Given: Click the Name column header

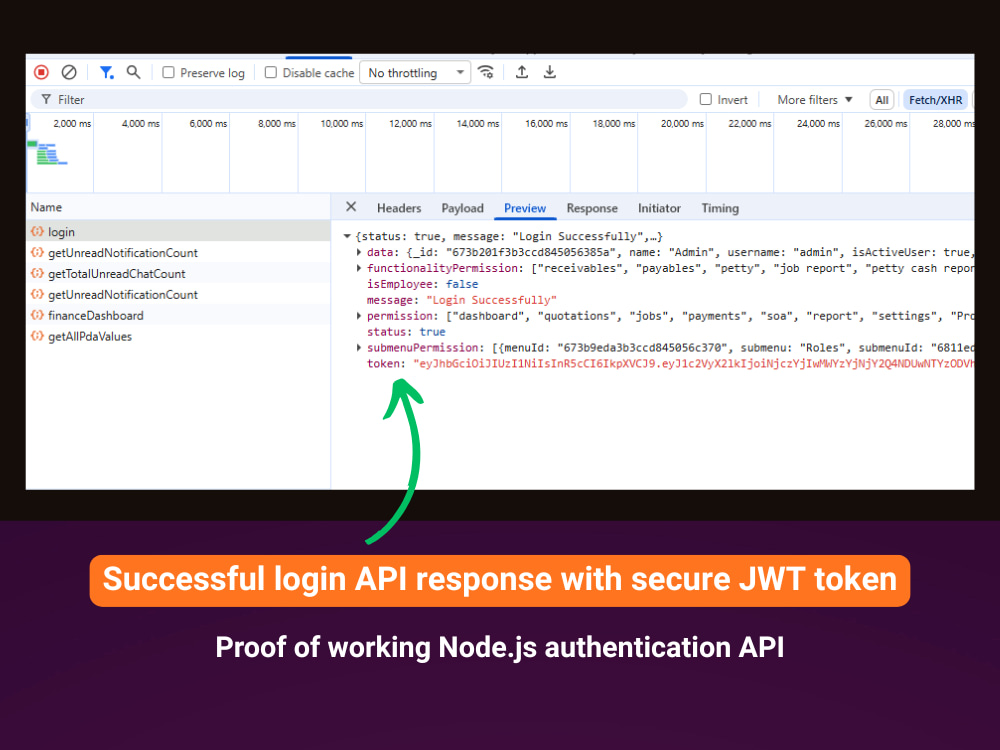Looking at the screenshot, I should 178,207.
